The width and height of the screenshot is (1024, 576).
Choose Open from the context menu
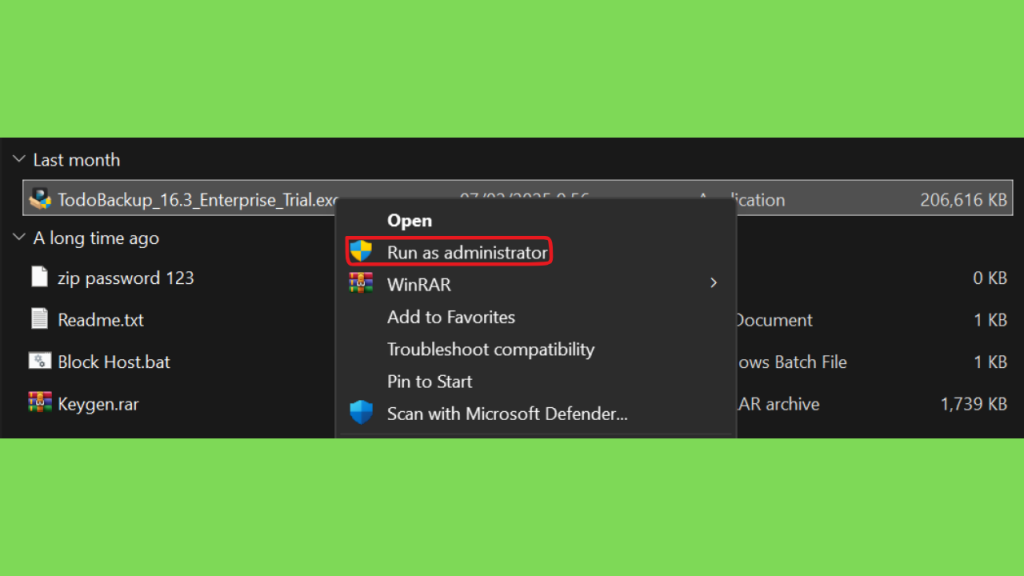click(409, 221)
